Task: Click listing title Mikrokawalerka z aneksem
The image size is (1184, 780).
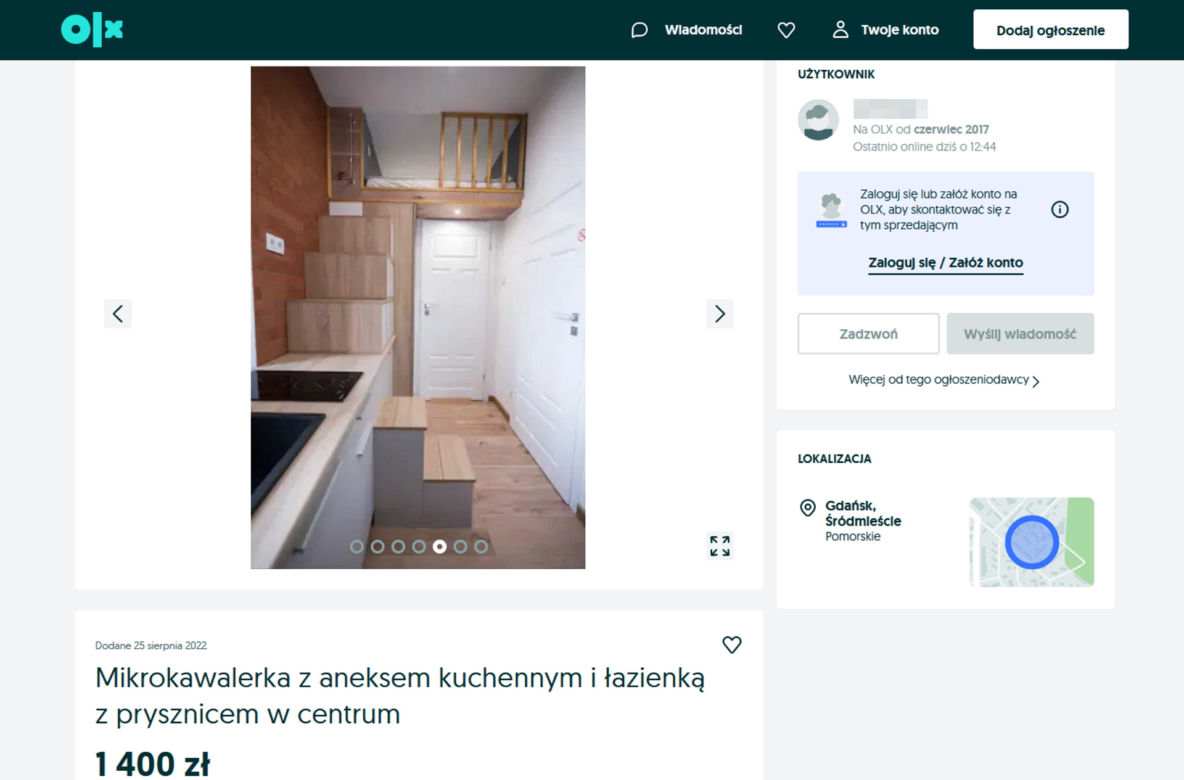Action: point(399,695)
